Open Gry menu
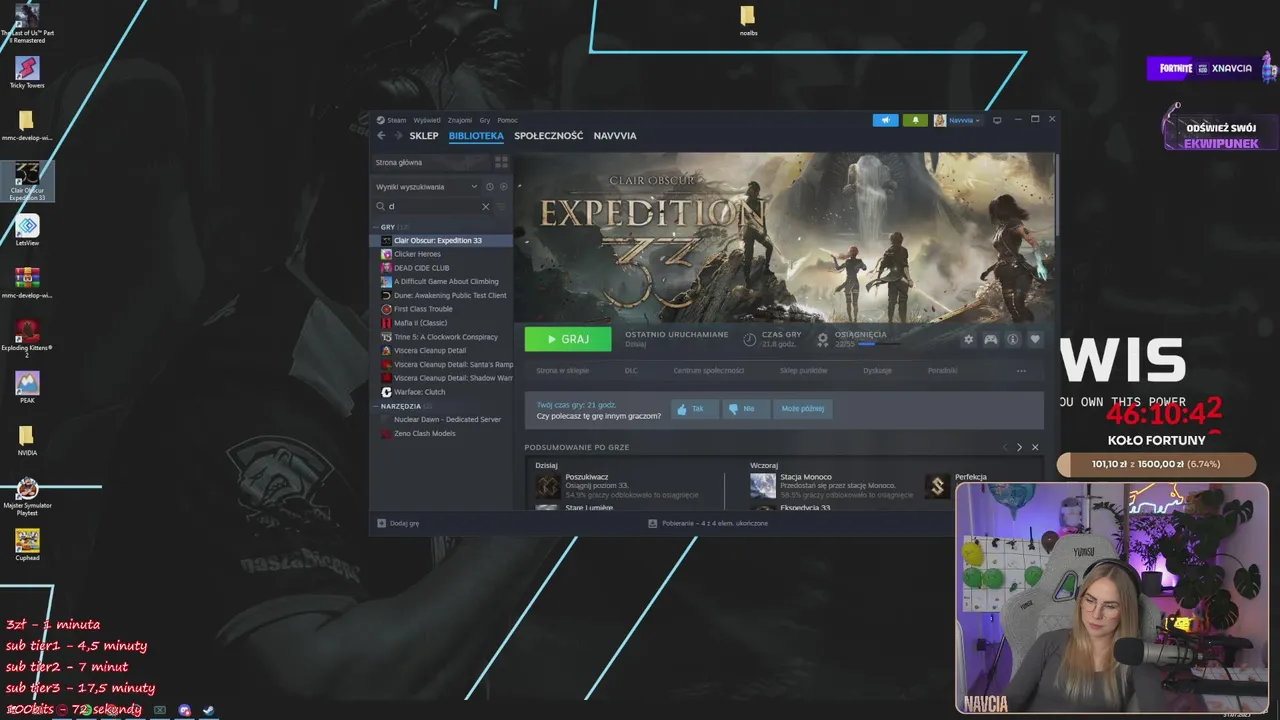 (485, 120)
